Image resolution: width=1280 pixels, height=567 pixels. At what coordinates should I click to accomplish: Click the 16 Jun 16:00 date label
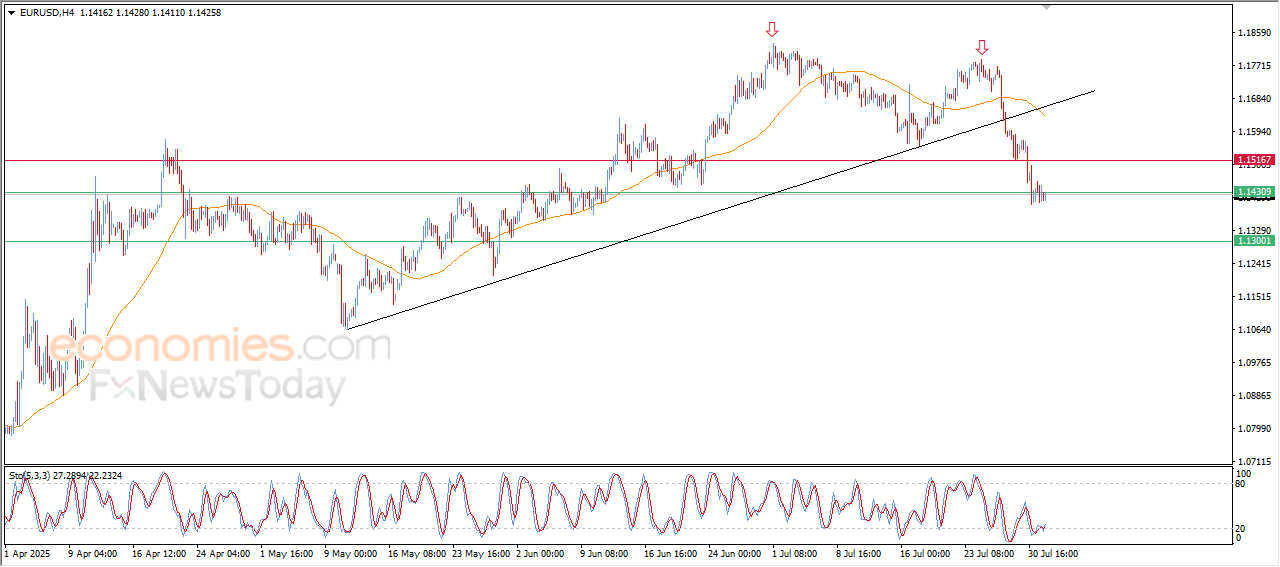coord(671,552)
